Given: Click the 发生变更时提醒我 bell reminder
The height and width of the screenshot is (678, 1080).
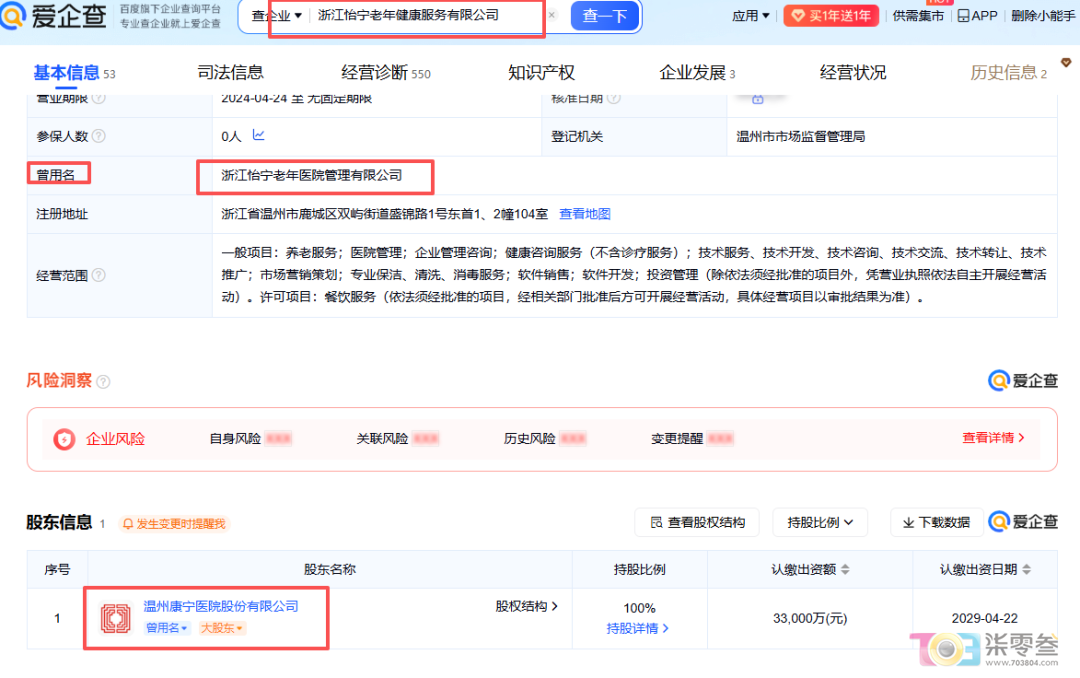Looking at the screenshot, I should 174,524.
